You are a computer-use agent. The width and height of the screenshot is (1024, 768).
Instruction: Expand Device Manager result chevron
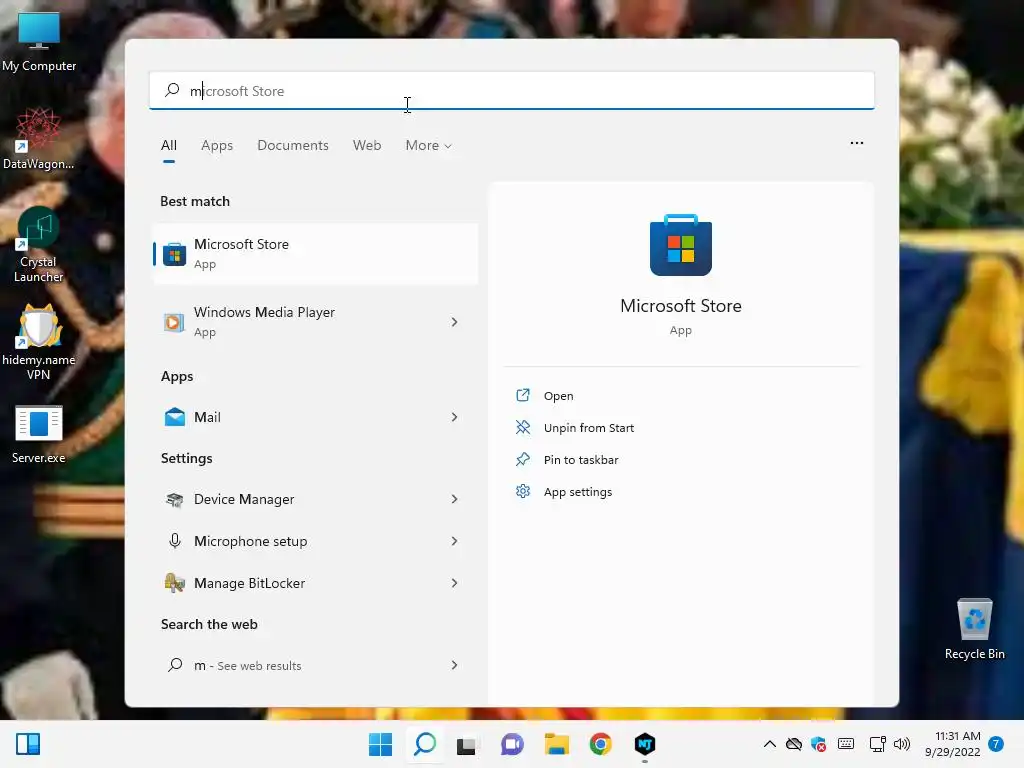(455, 500)
